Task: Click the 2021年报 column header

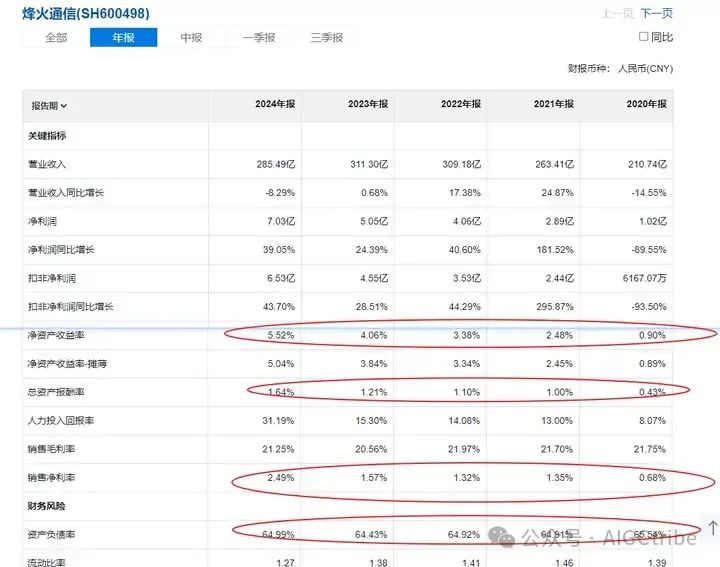Action: [x=554, y=104]
